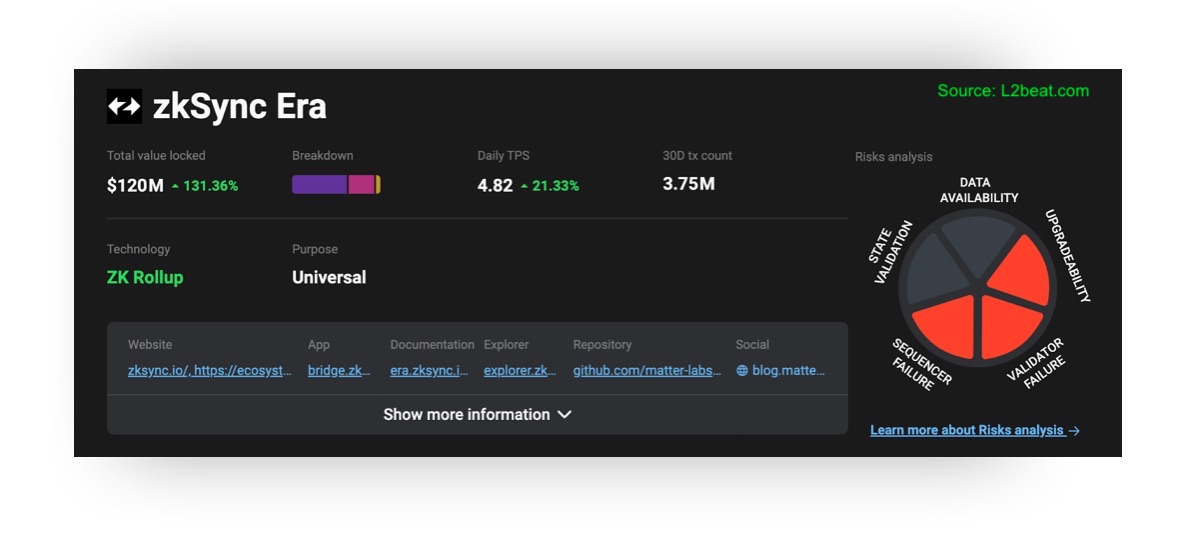Click the 30D tx count label
This screenshot has width=1189, height=537.
(x=698, y=155)
